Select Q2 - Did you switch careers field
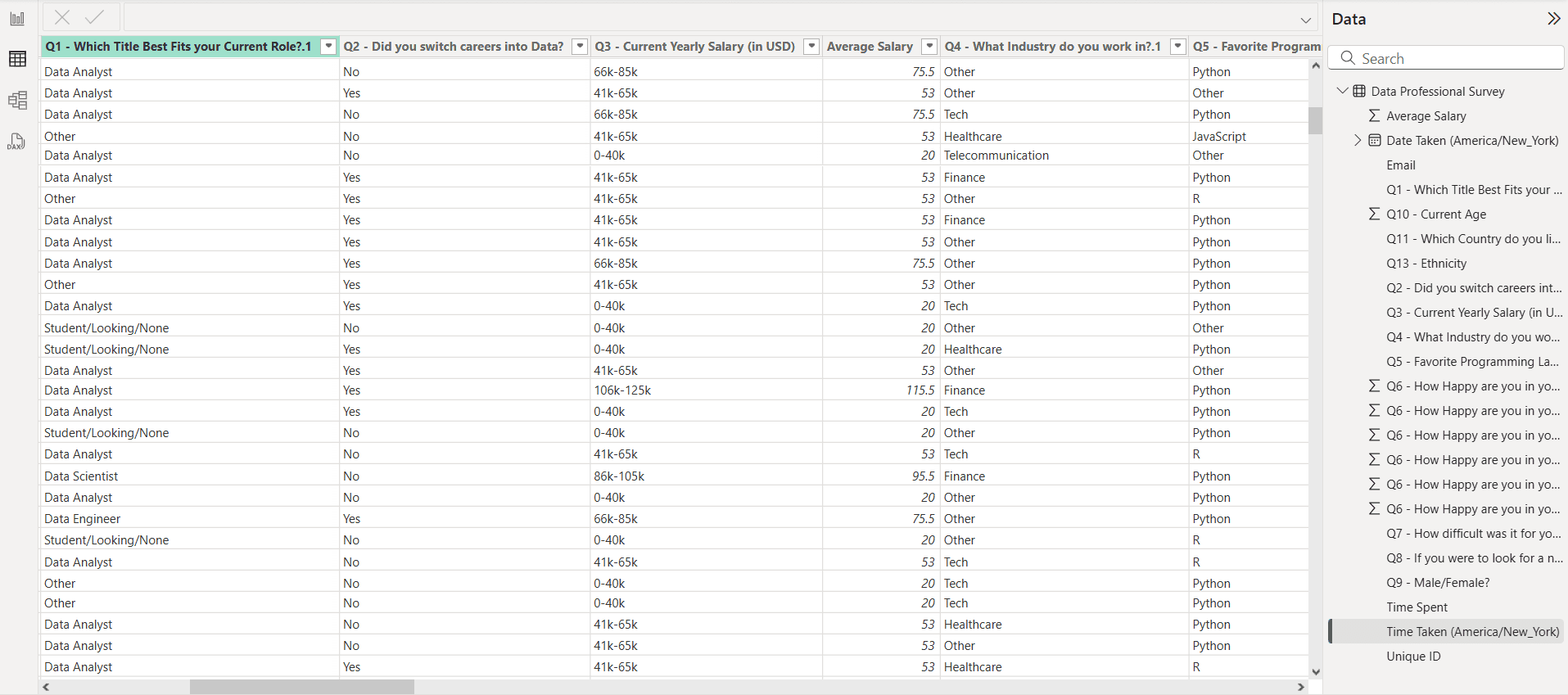1568x695 pixels. tap(1474, 287)
